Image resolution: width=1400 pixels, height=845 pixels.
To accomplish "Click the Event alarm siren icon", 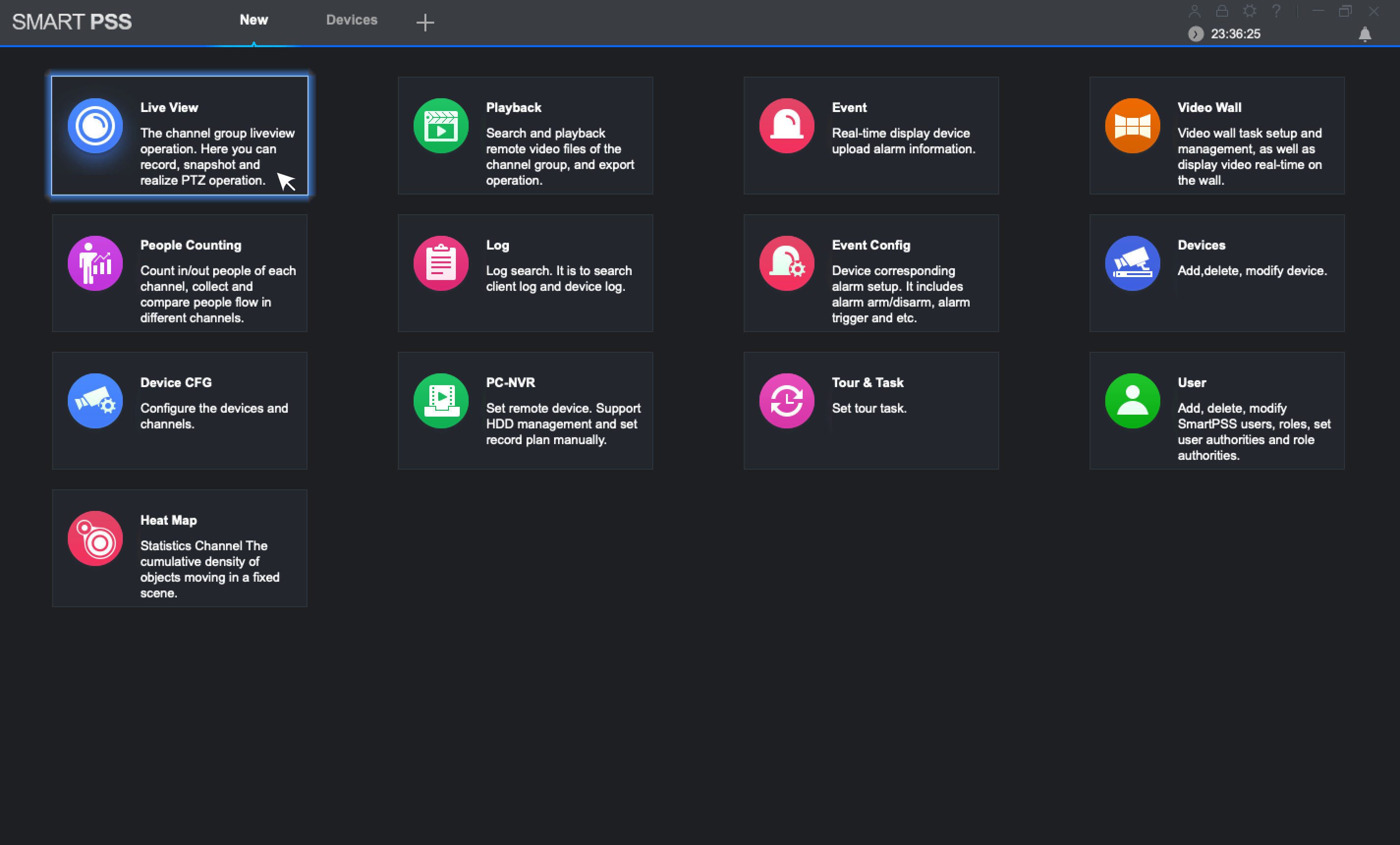I will [786, 126].
